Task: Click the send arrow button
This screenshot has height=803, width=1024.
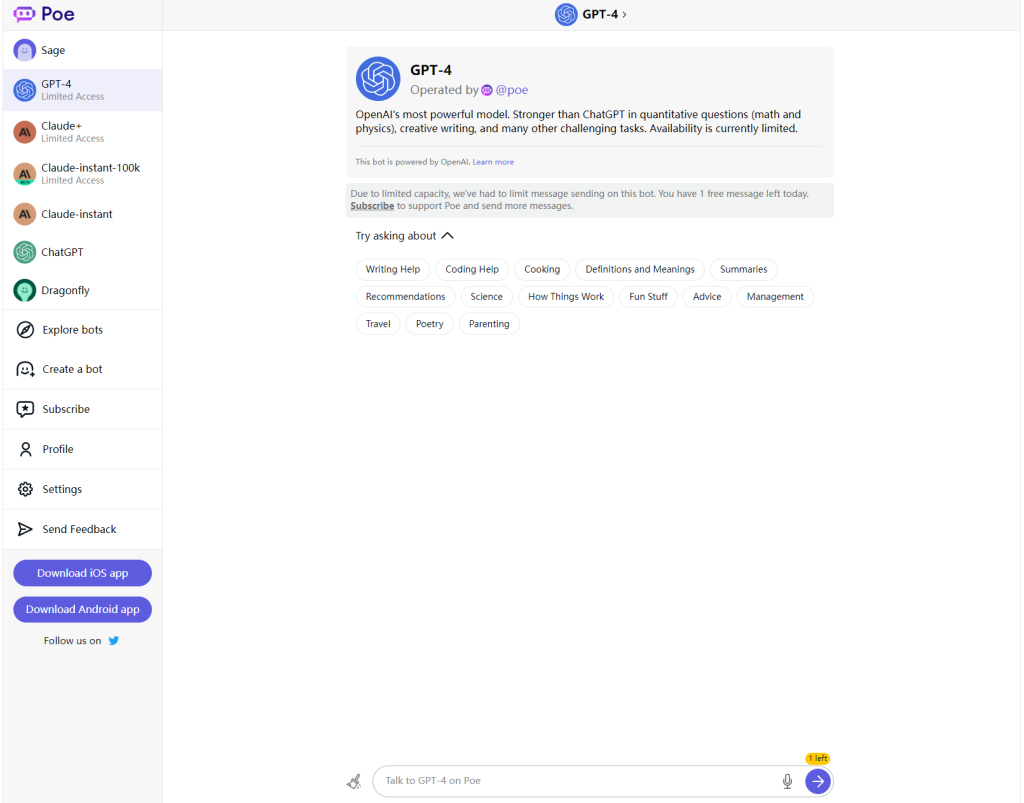Action: (x=818, y=781)
